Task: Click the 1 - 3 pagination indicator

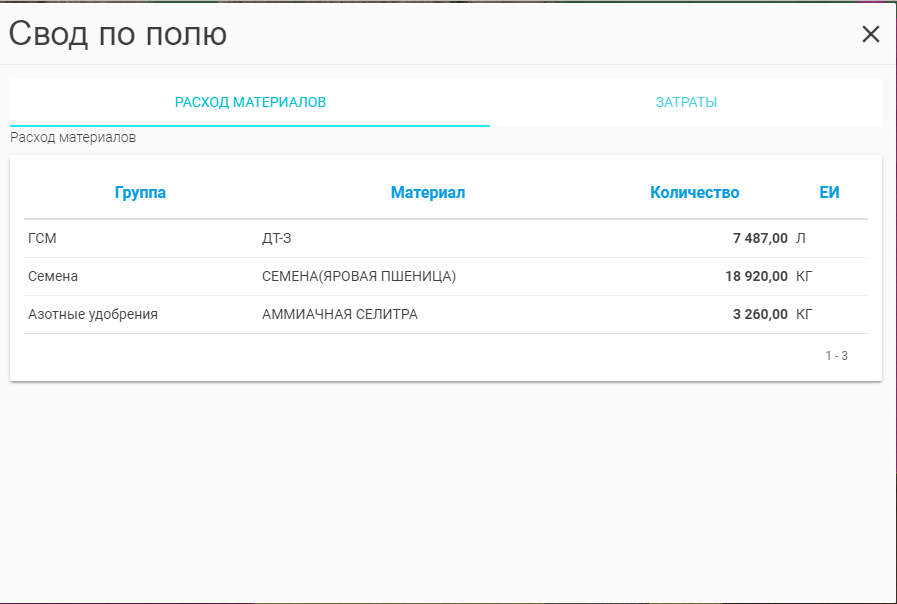Action: point(836,355)
